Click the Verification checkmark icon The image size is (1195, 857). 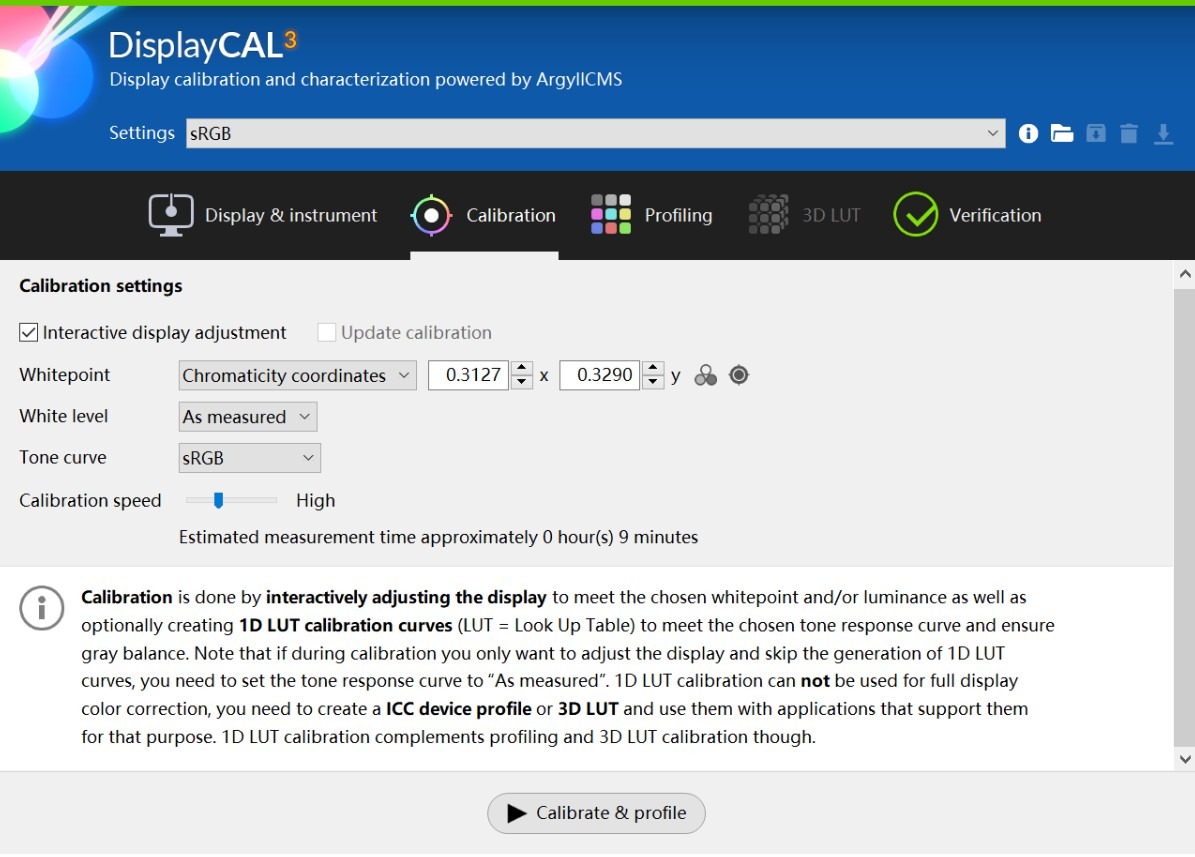click(x=915, y=214)
